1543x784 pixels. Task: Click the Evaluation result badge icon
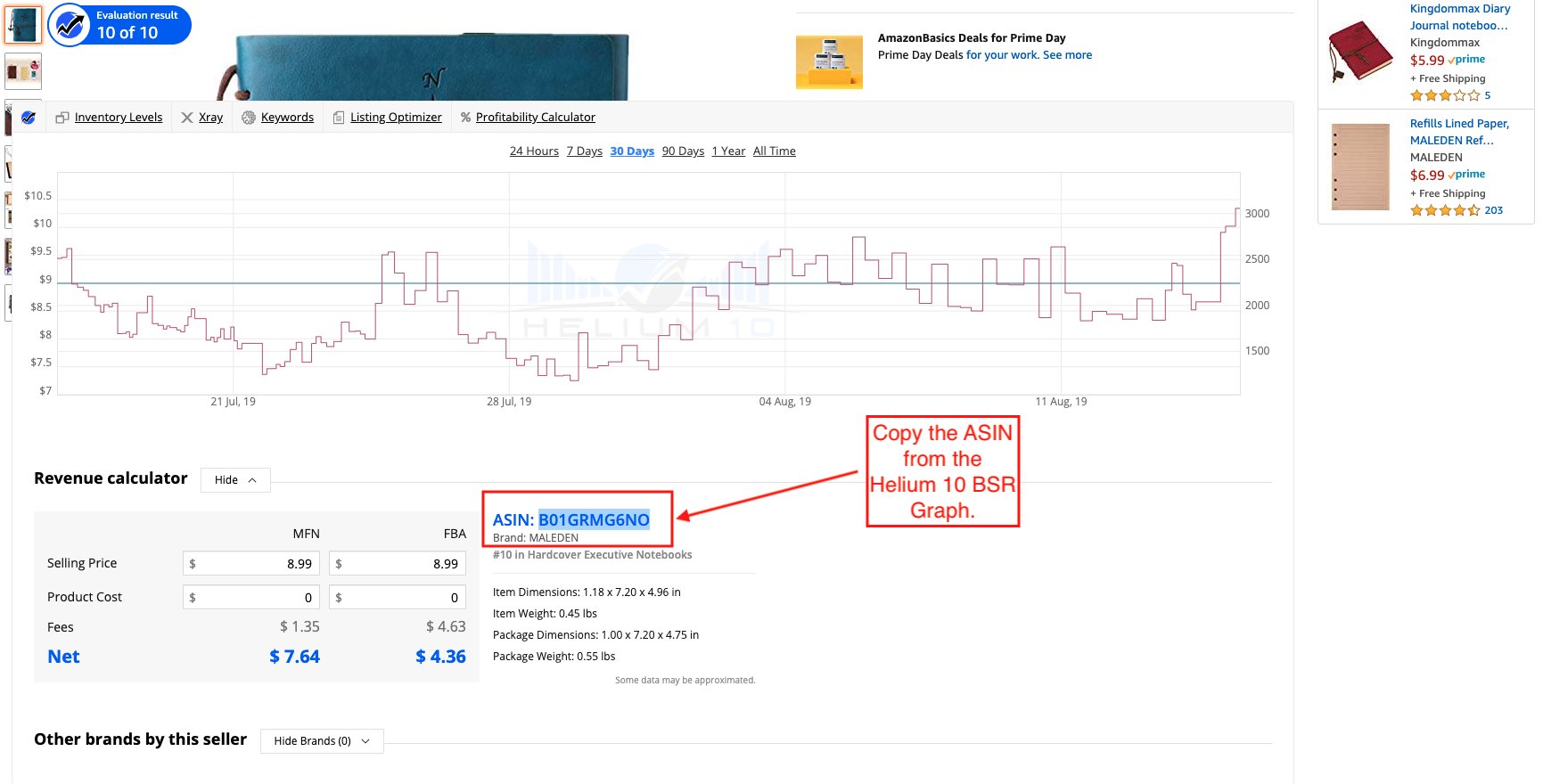70,25
